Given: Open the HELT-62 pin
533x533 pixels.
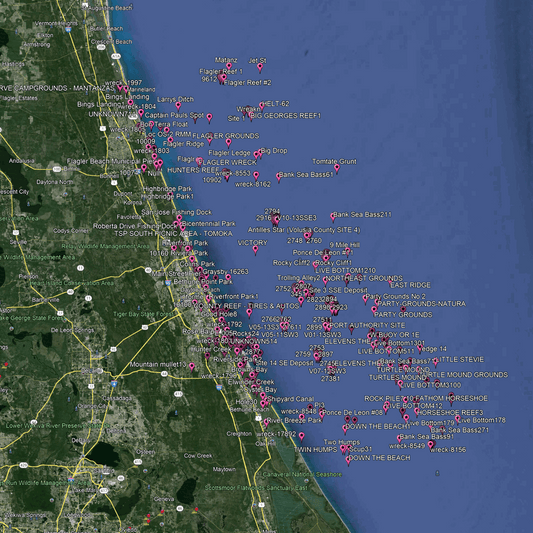Looking at the screenshot, I should click(x=262, y=106).
